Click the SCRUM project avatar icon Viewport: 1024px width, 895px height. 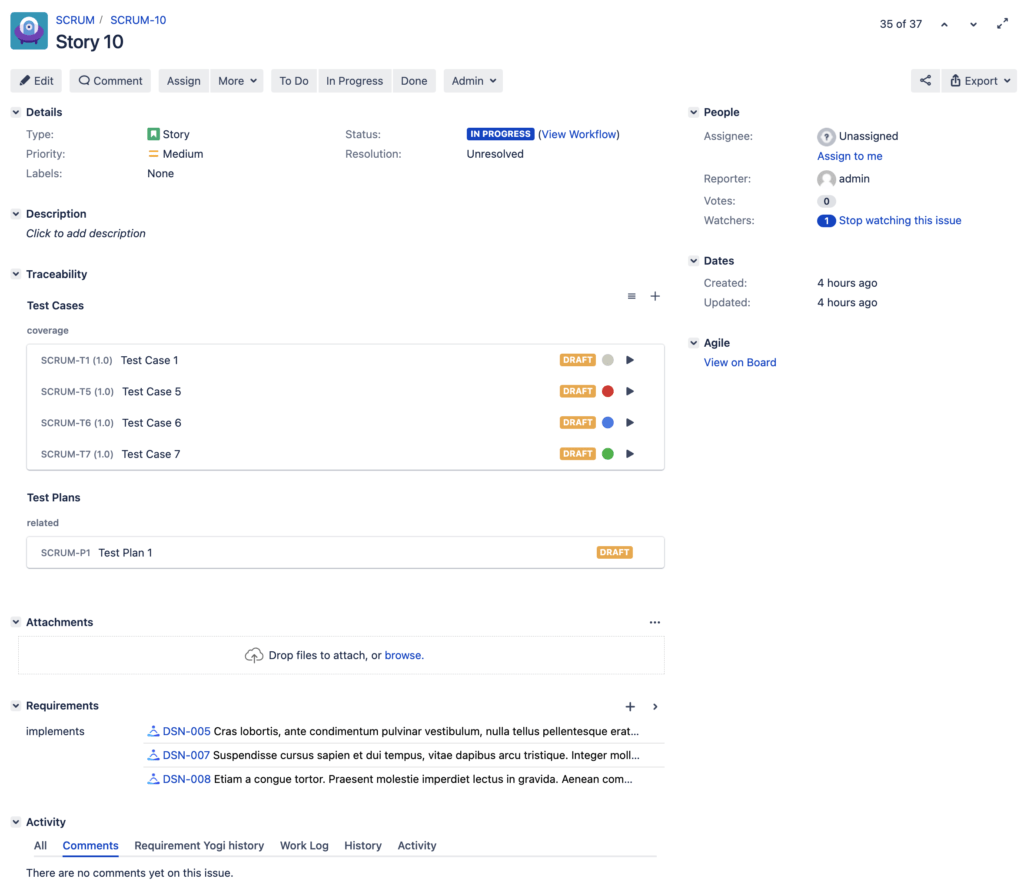click(x=29, y=31)
